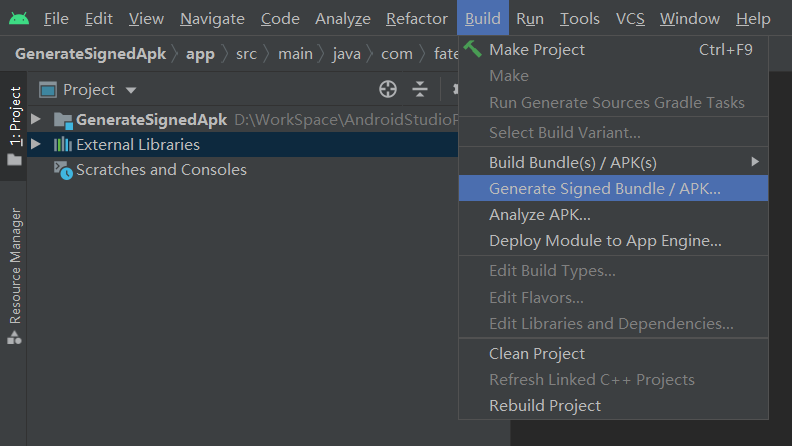This screenshot has height=446, width=792.
Task: Open the Help menu
Action: click(x=753, y=19)
